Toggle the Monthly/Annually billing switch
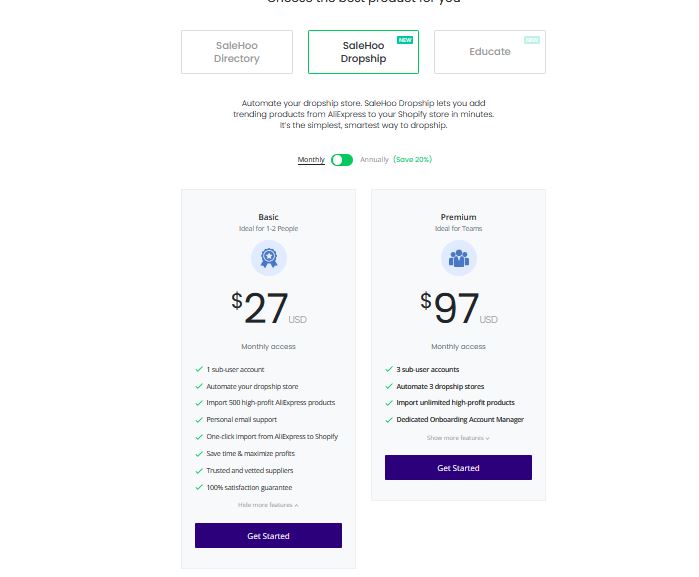This screenshot has width=699, height=577. coord(342,160)
